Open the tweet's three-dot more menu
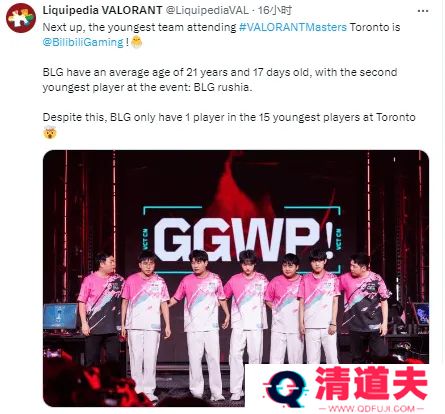The width and height of the screenshot is (445, 414). click(x=423, y=11)
